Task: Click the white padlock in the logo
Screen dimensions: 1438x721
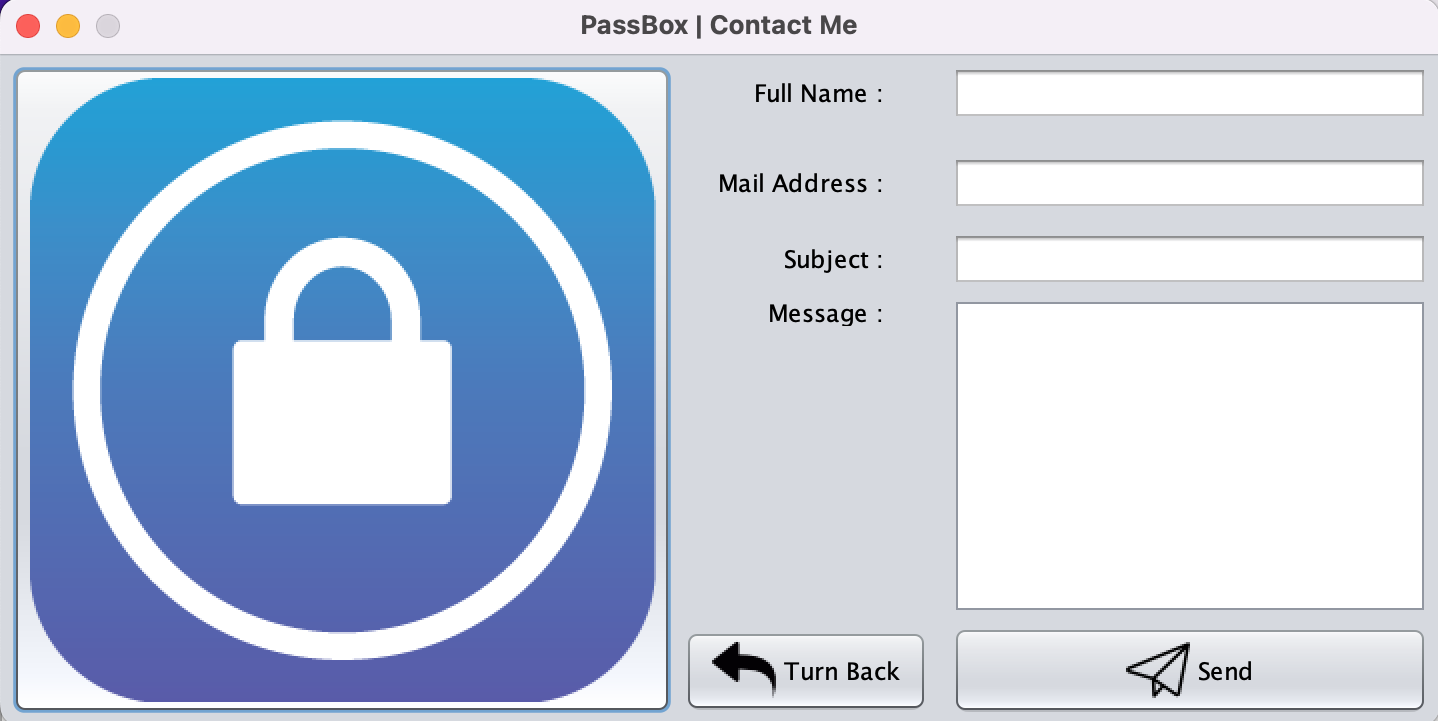Action: [342, 371]
